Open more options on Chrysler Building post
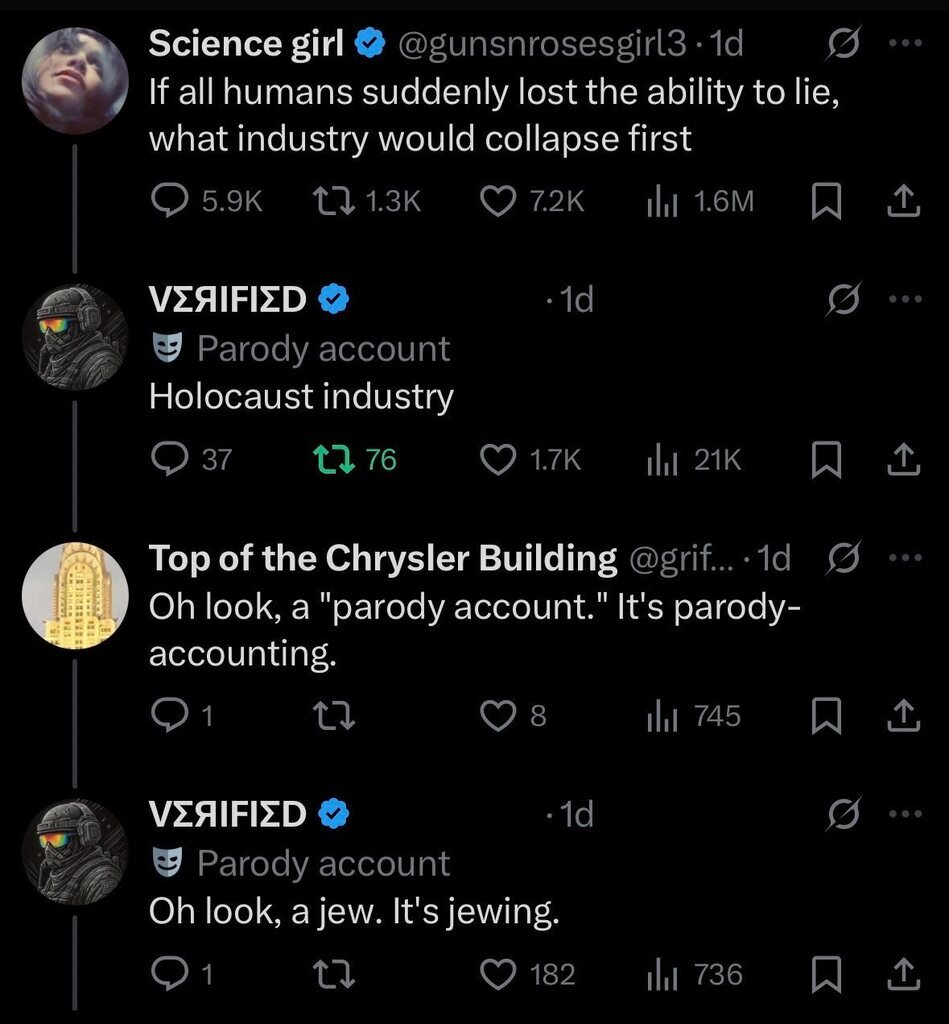Viewport: 949px width, 1024px height. tap(903, 558)
